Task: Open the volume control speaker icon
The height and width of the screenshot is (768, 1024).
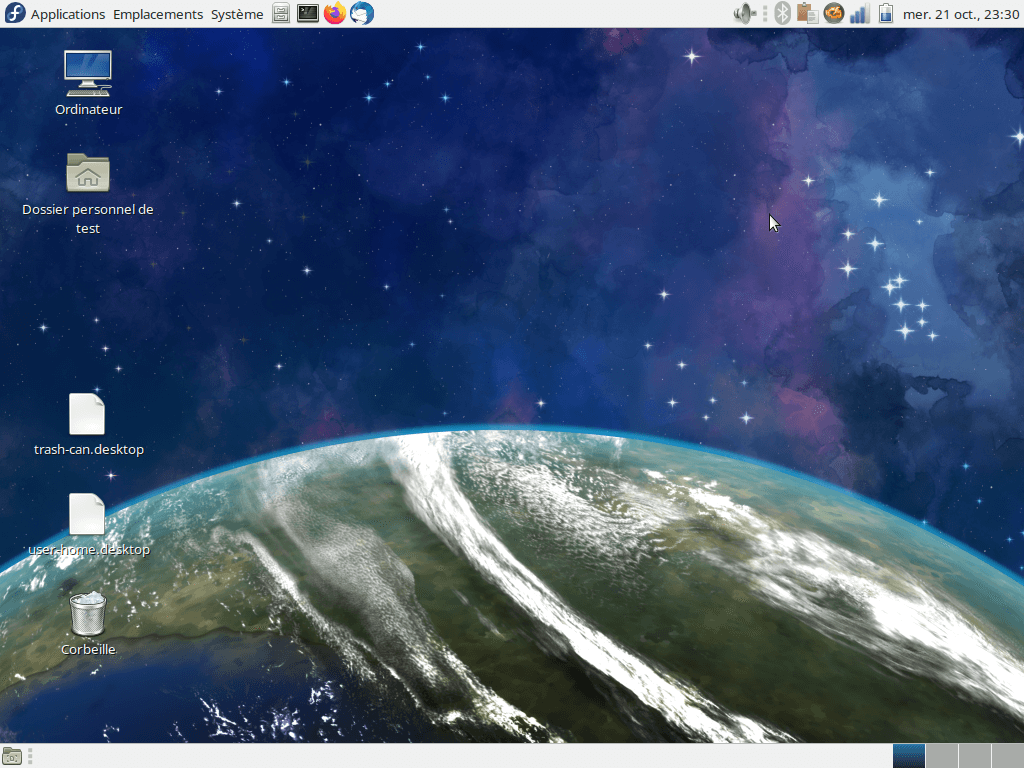Action: point(744,14)
